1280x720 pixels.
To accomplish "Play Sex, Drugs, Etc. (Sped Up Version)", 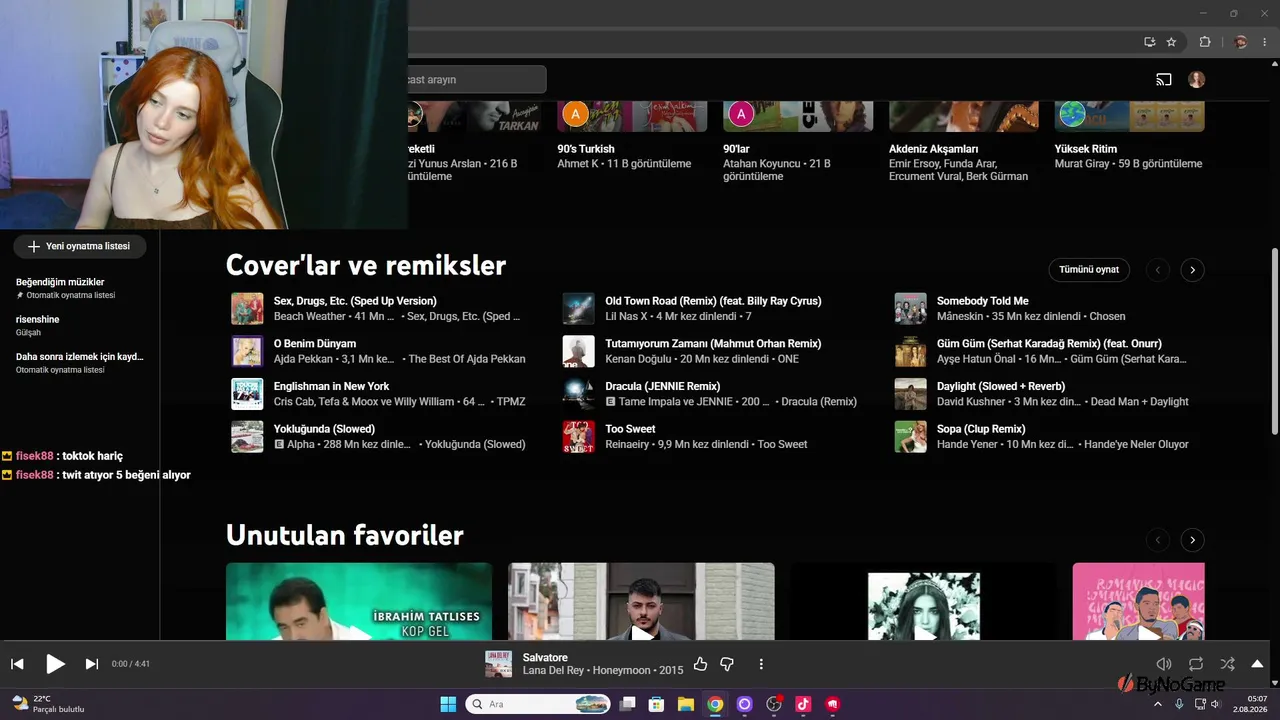I will pyautogui.click(x=247, y=308).
